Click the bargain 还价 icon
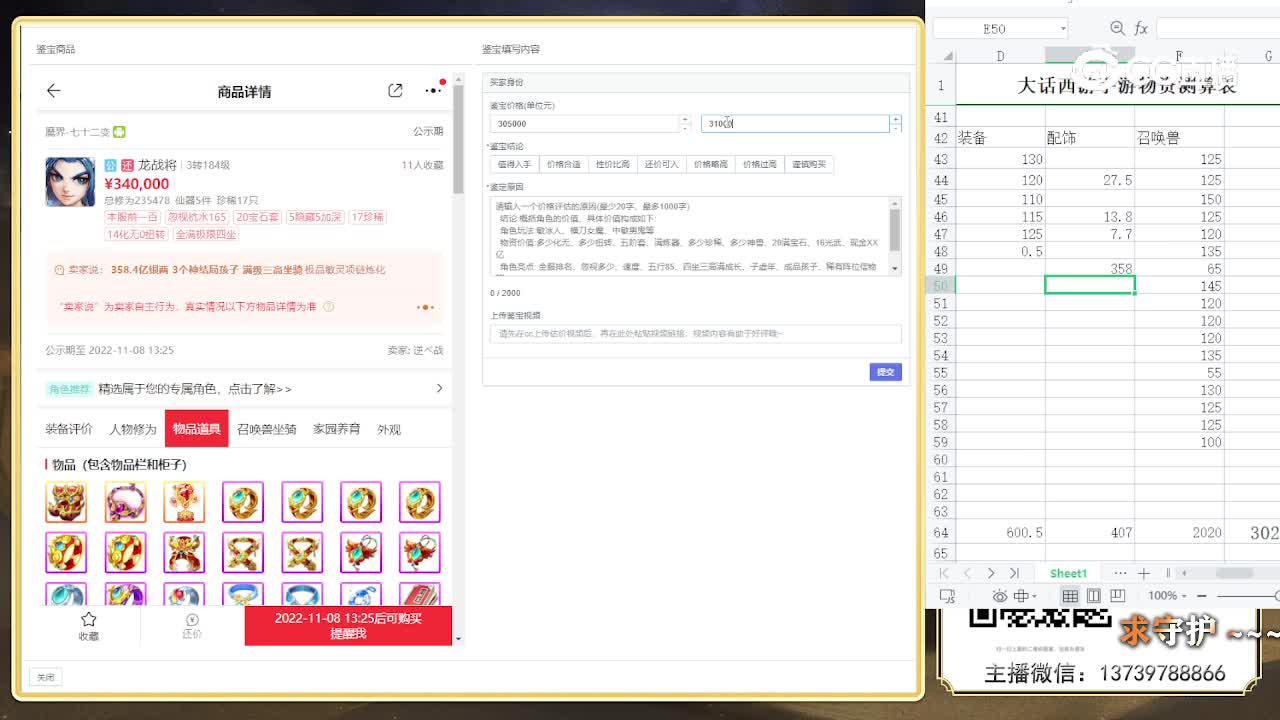This screenshot has height=720, width=1280. (192, 620)
